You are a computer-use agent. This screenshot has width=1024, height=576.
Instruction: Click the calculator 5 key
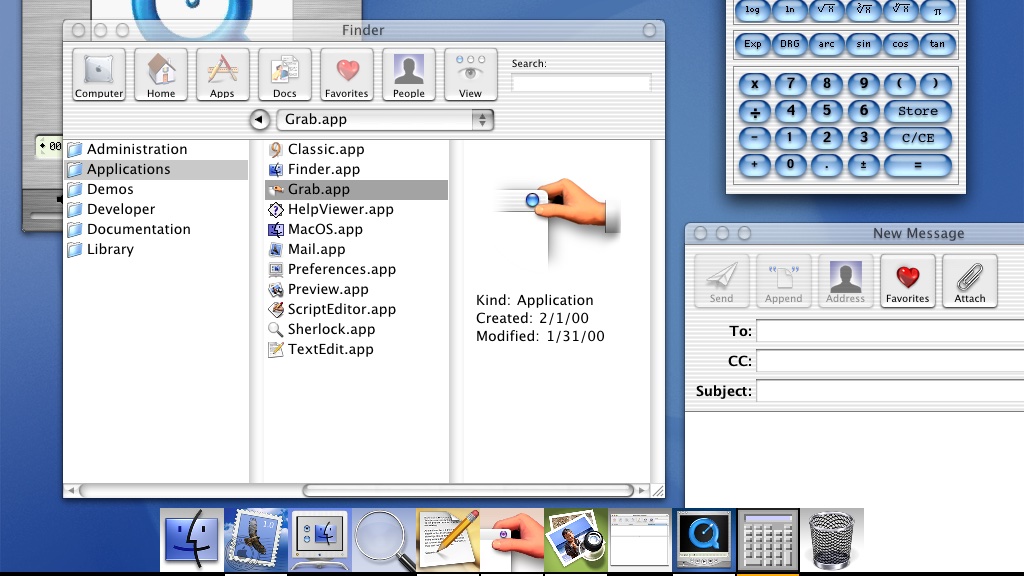pos(827,111)
